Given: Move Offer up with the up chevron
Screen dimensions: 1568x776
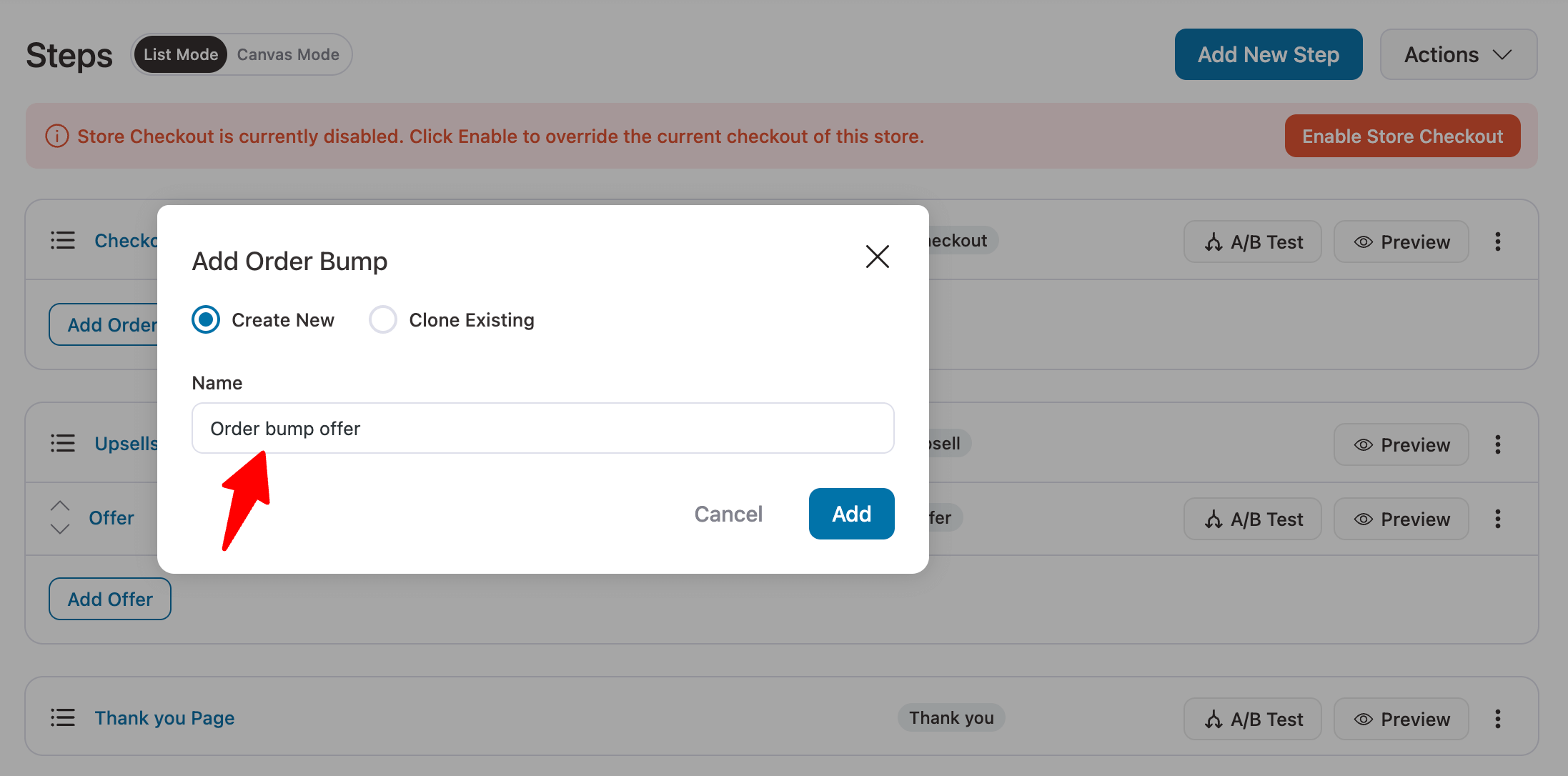Looking at the screenshot, I should [x=60, y=506].
